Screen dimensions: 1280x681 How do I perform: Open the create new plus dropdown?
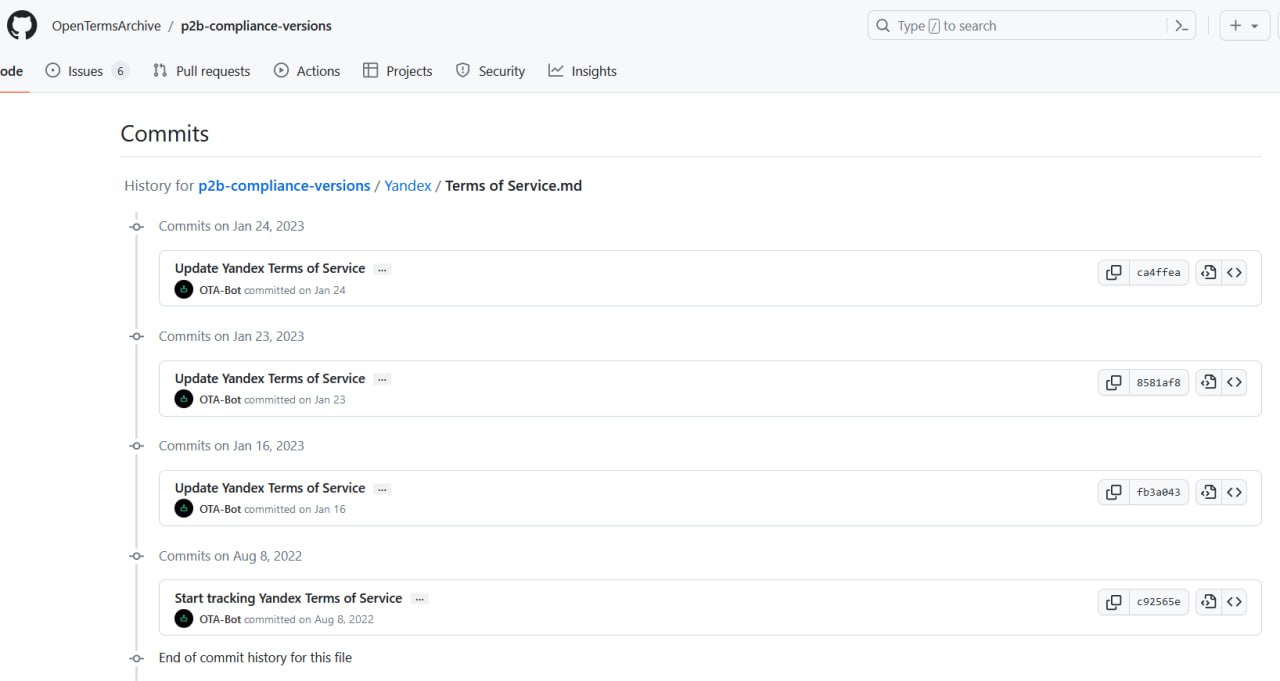[x=1244, y=26]
